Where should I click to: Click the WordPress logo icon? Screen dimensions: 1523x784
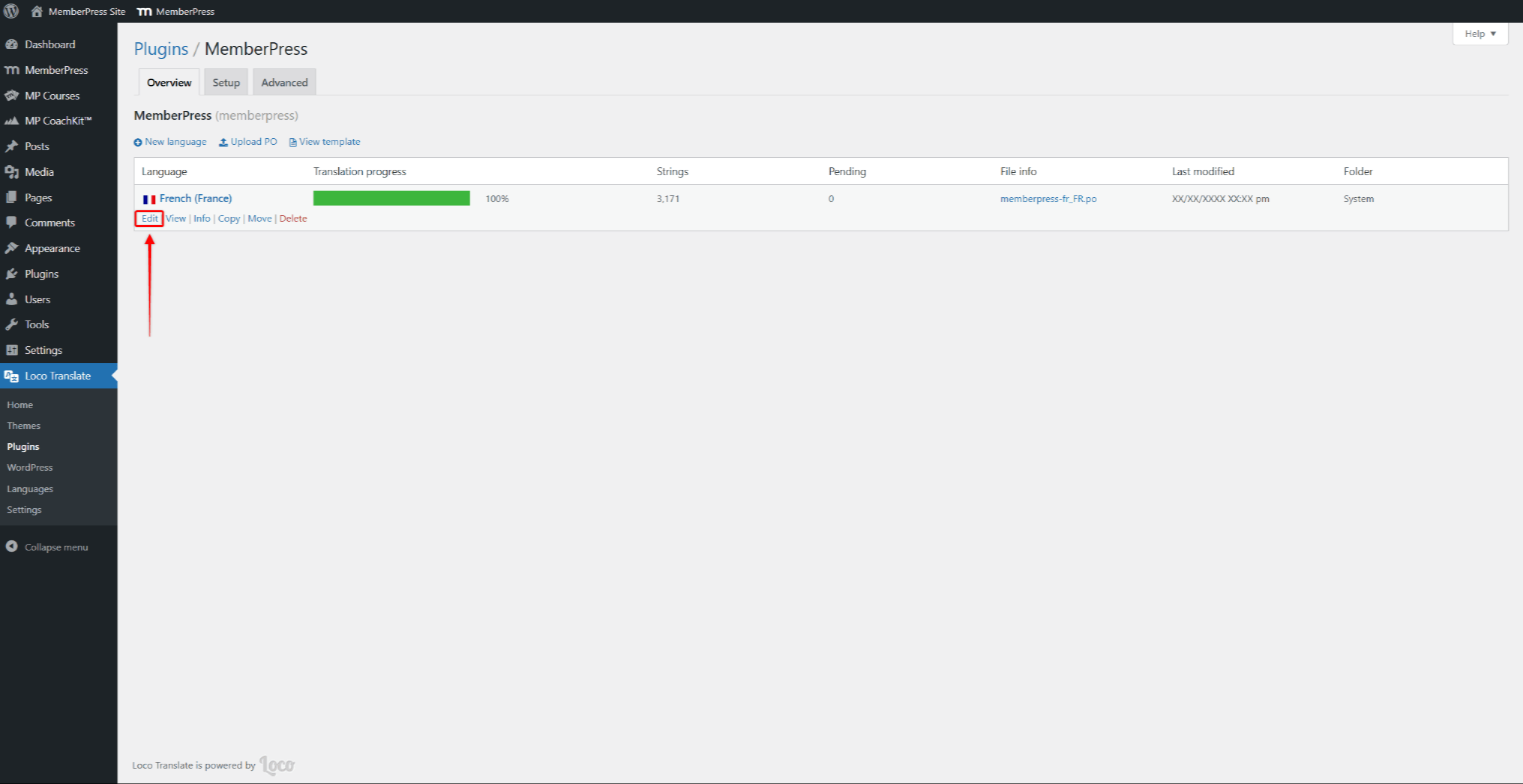(x=11, y=11)
